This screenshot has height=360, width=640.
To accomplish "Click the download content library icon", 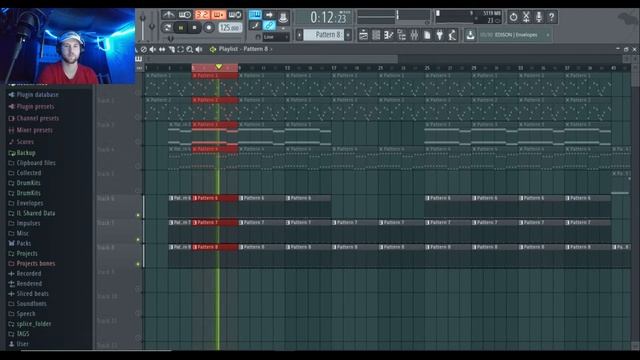I will (x=470, y=35).
